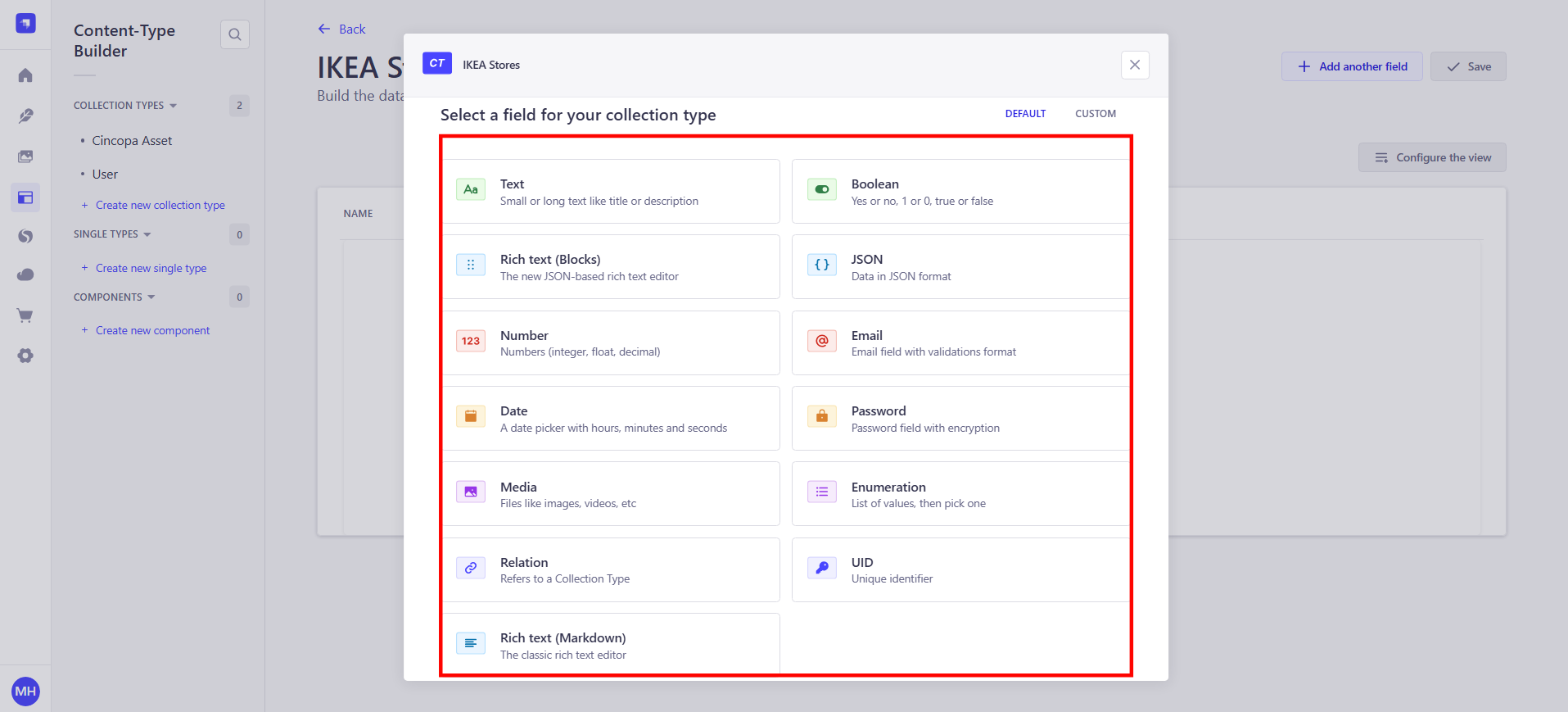Select the Text field title
1568x712 pixels.
(x=512, y=184)
